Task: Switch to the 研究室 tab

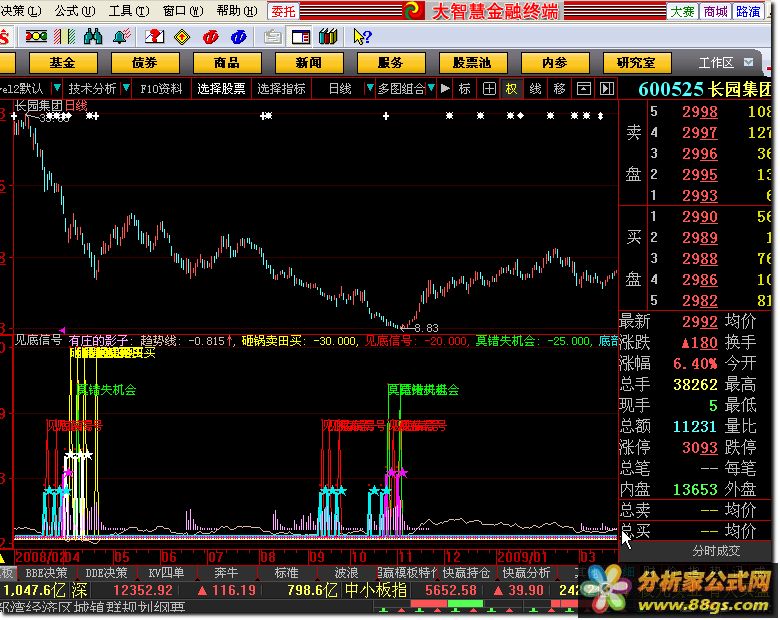Action: click(637, 63)
